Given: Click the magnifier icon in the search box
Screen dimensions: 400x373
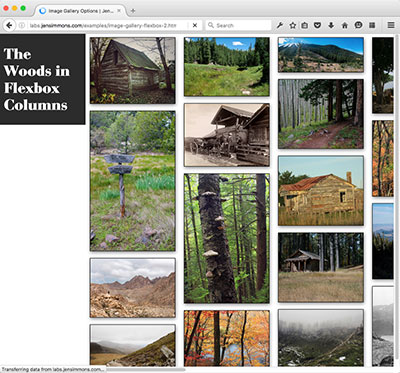Looking at the screenshot, I should pyautogui.click(x=211, y=25).
